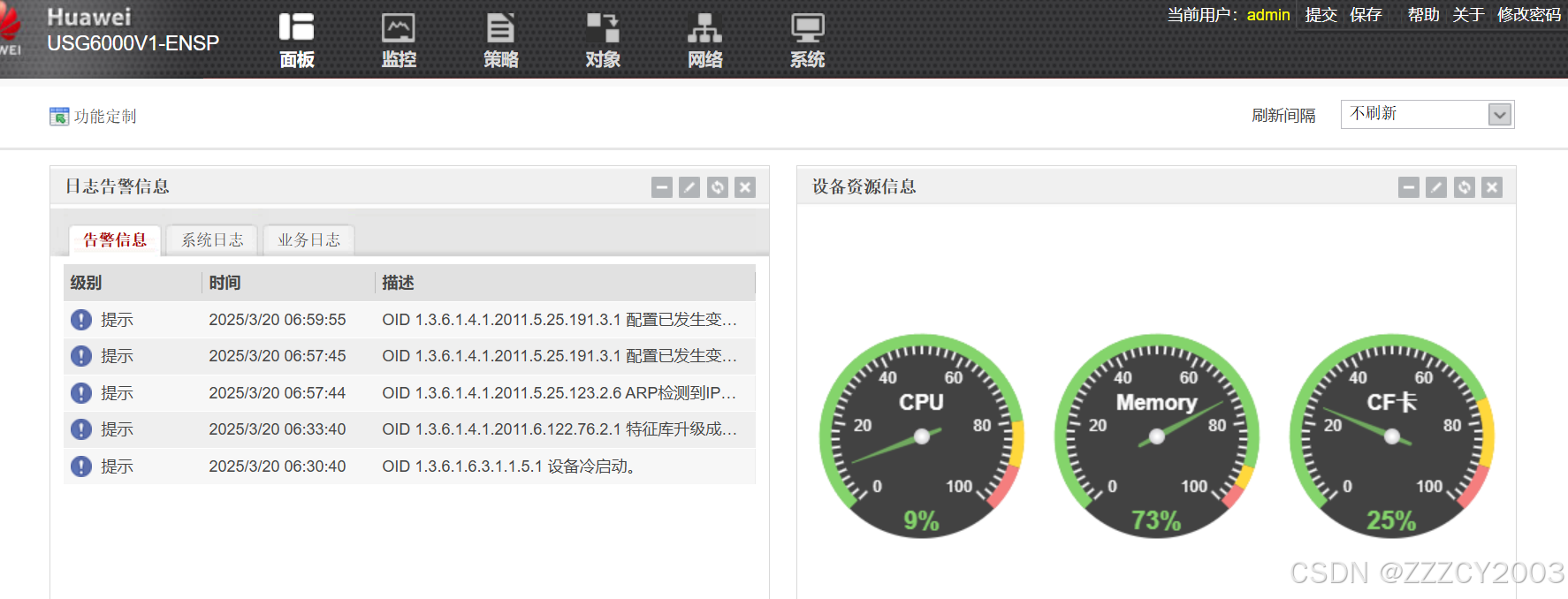Open the 对象 objects icon
This screenshot has width=1568, height=599.
click(603, 28)
